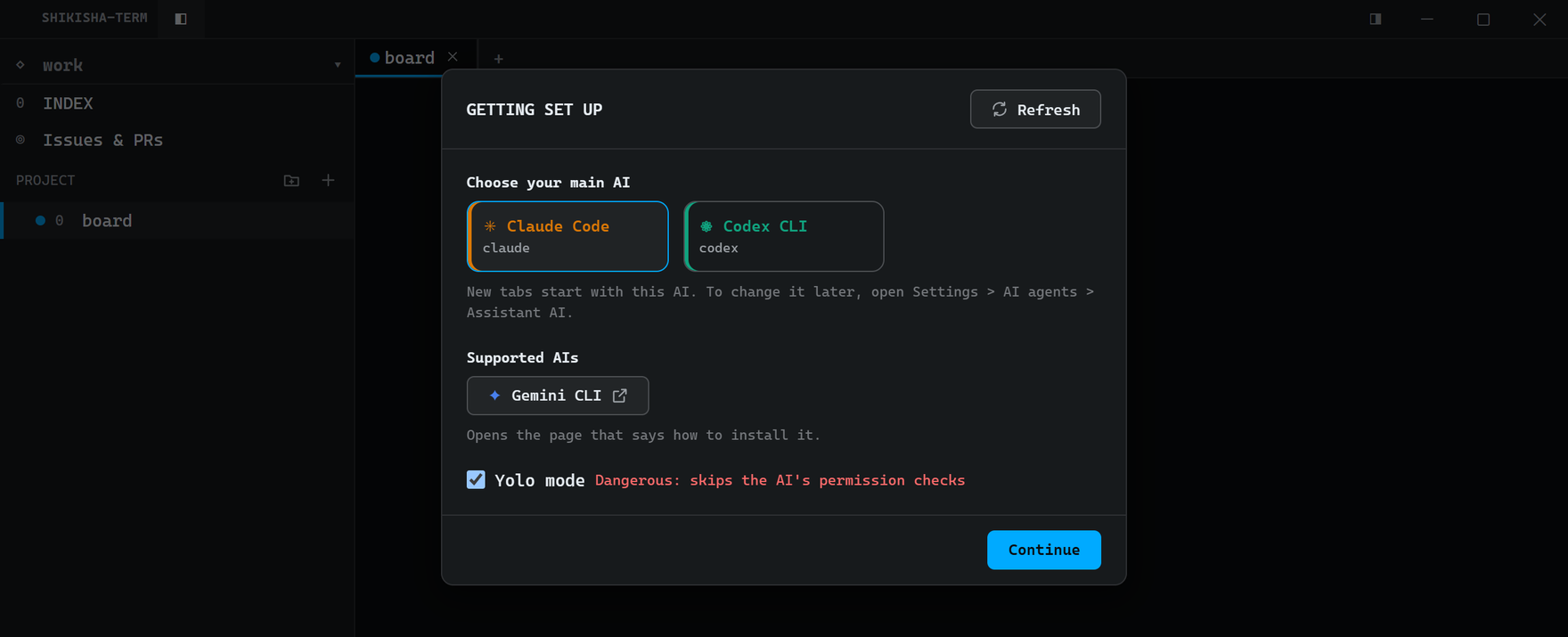The width and height of the screenshot is (1568, 637).
Task: Click the Issues & PRs circle icon
Action: [20, 140]
